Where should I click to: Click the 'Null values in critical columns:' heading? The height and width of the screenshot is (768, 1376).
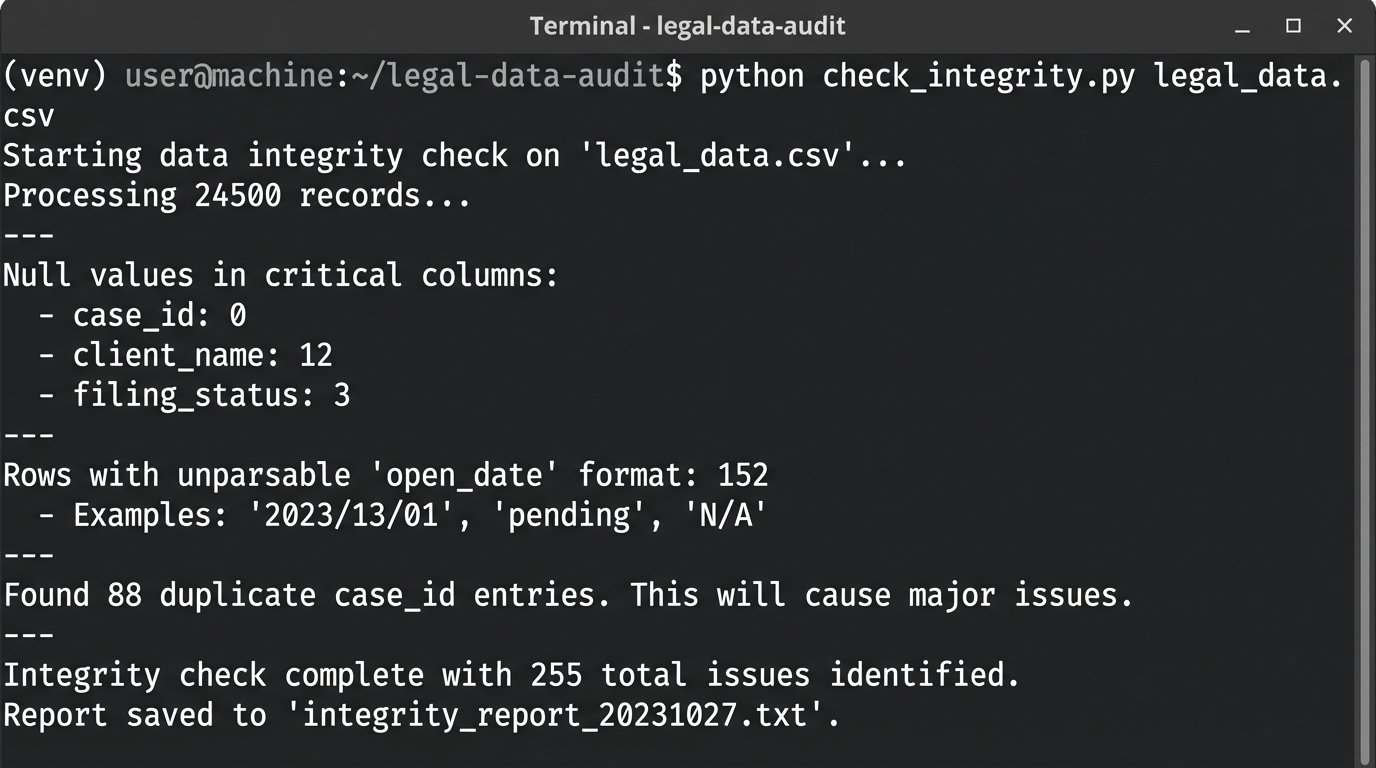pyautogui.click(x=280, y=275)
